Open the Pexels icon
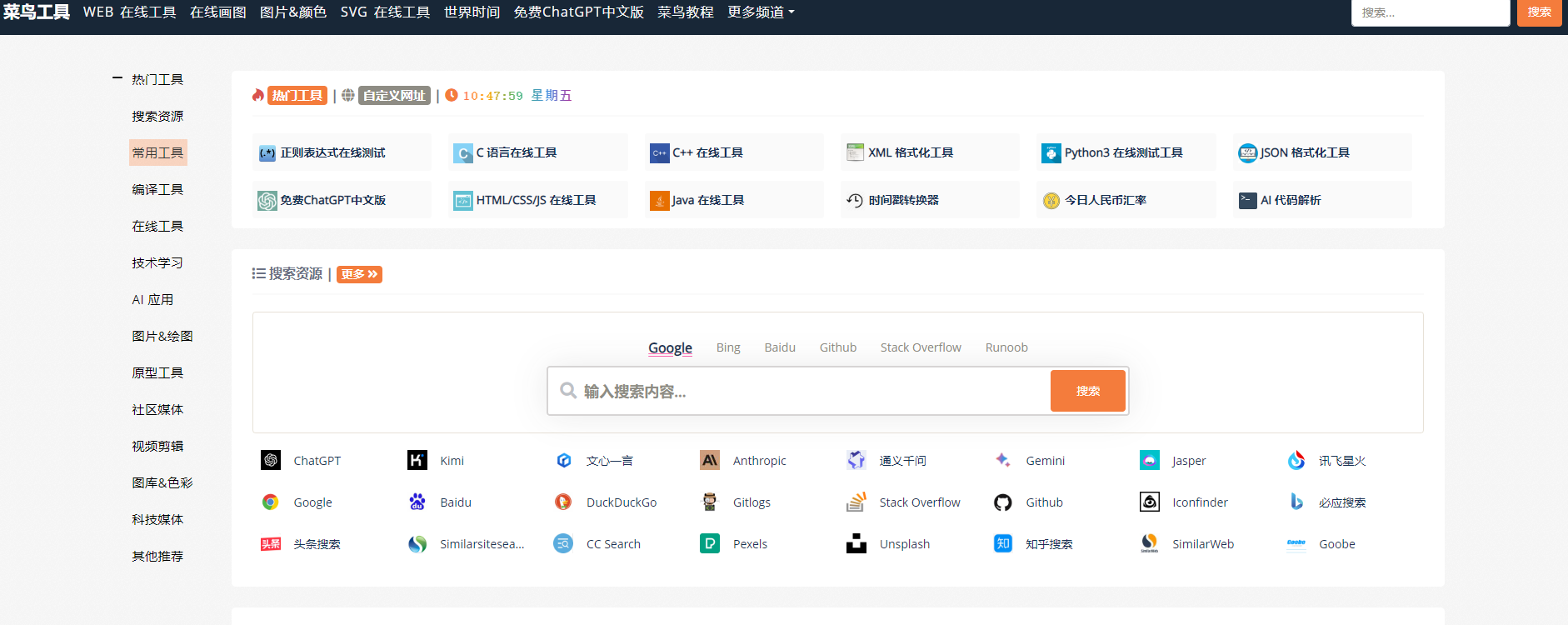 (710, 544)
